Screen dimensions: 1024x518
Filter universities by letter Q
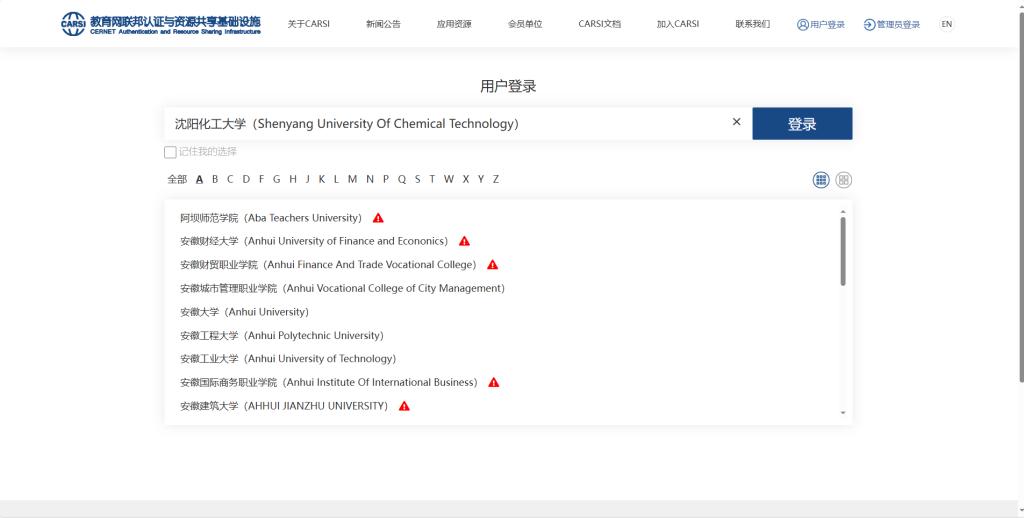pos(402,179)
